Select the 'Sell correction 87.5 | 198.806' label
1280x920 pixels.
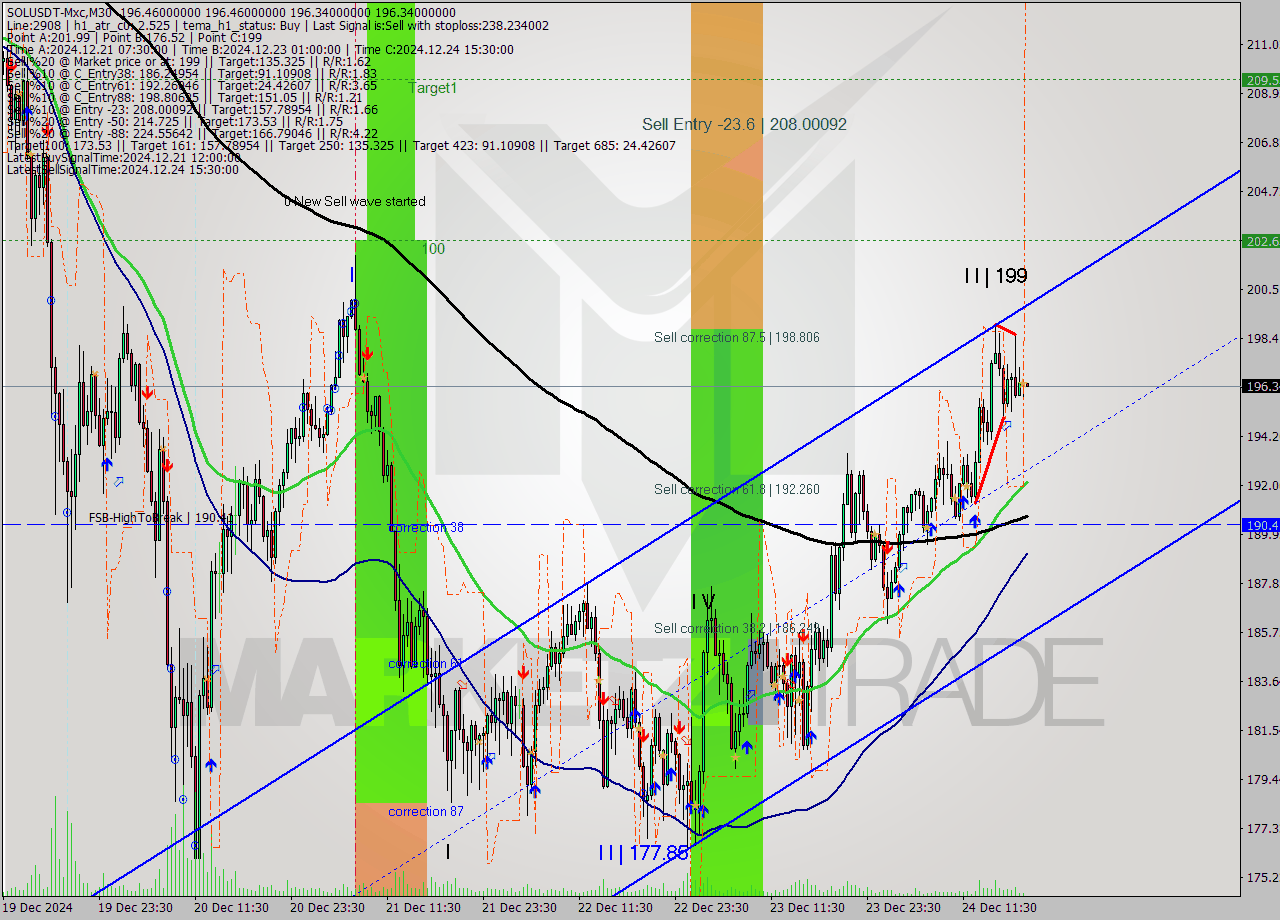coord(737,337)
